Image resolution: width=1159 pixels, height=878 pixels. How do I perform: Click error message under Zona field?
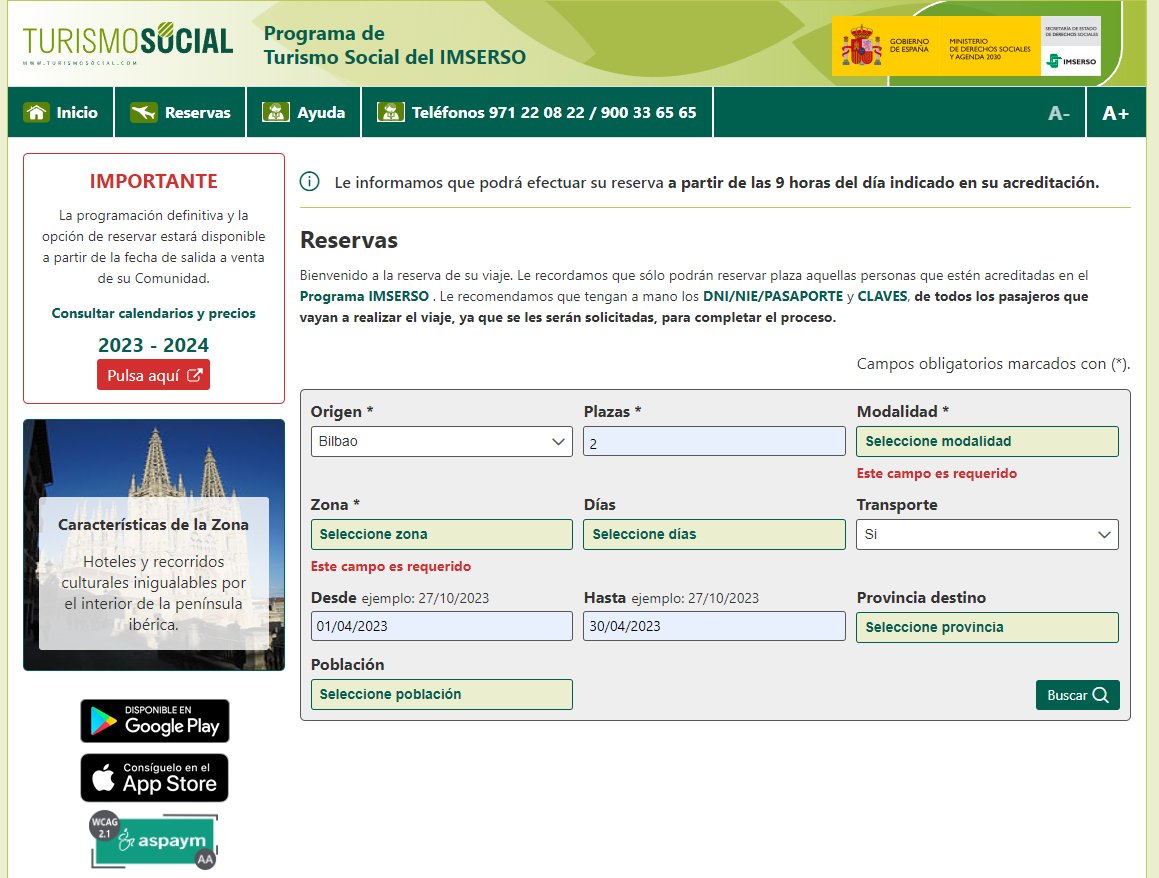click(x=391, y=567)
